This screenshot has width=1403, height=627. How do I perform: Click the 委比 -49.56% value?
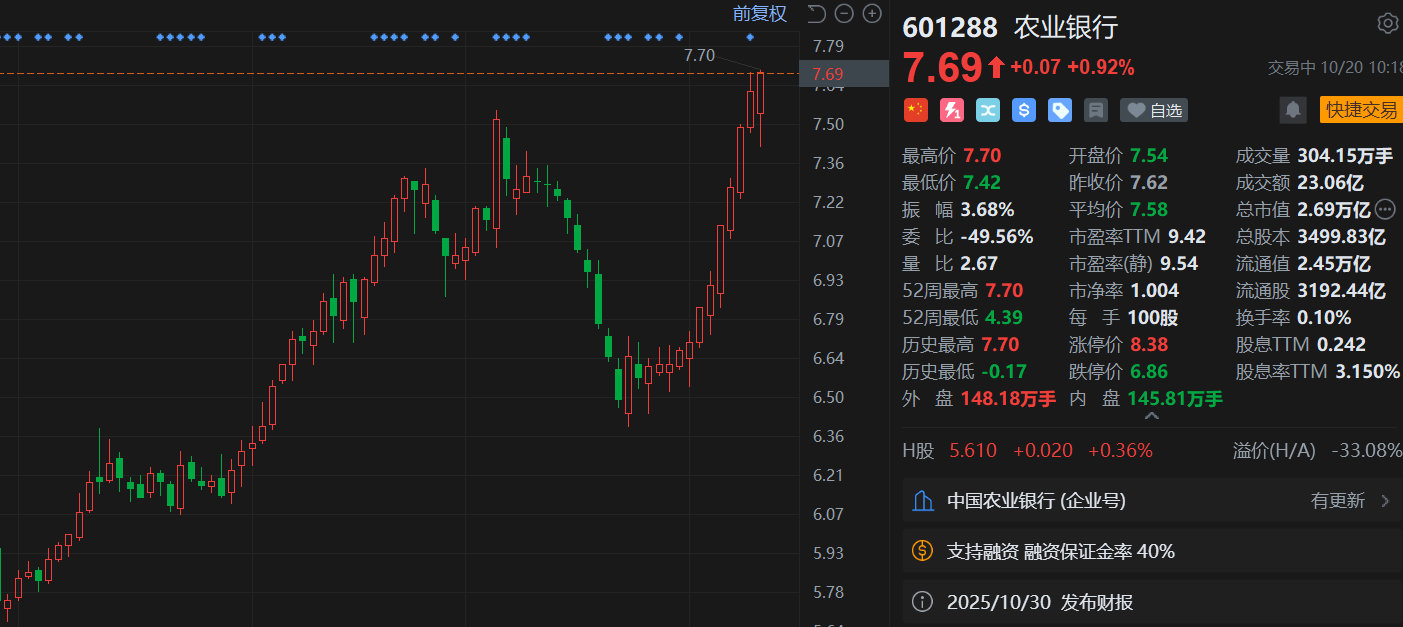pyautogui.click(x=996, y=237)
